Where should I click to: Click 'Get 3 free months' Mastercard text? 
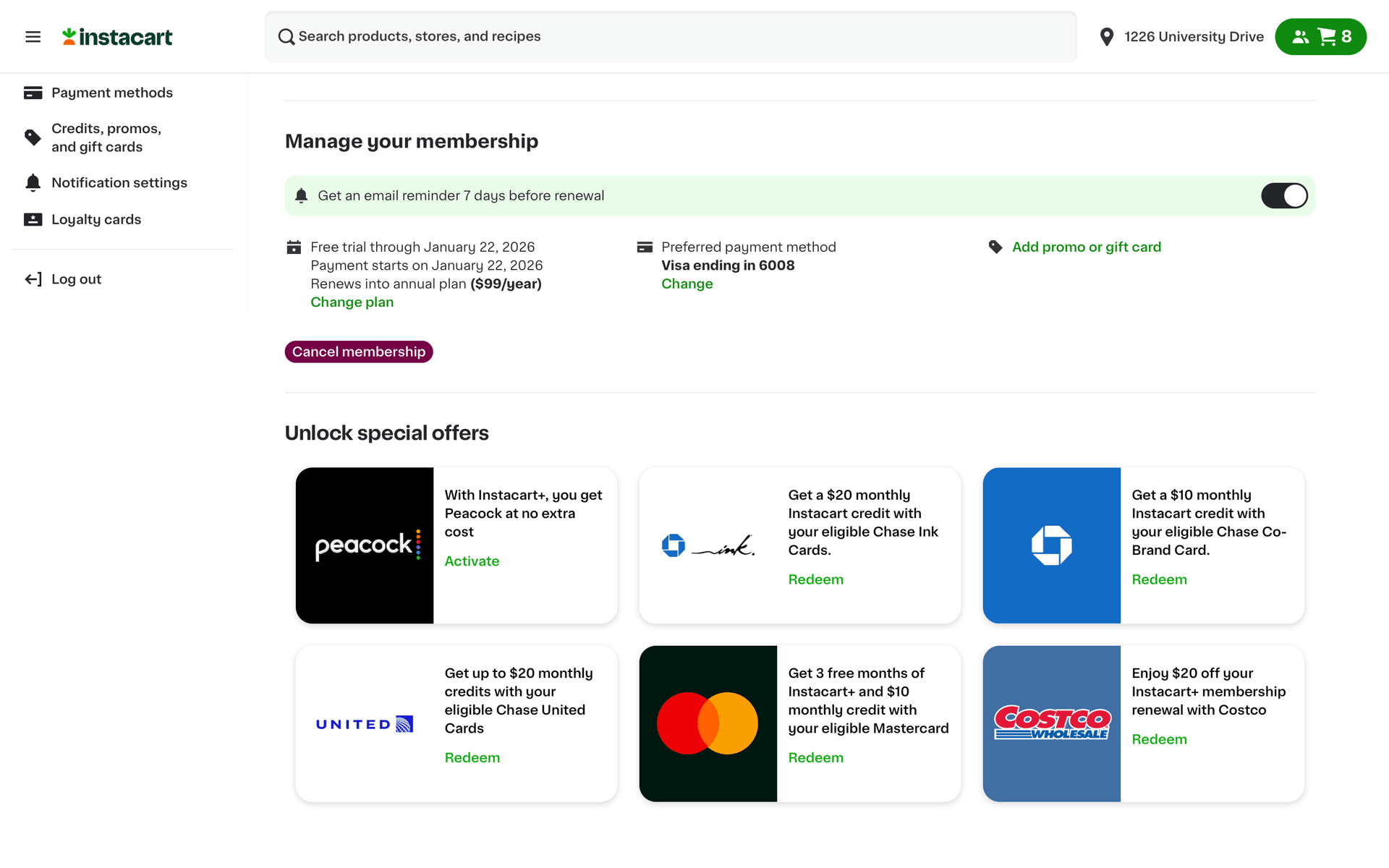[x=868, y=701]
